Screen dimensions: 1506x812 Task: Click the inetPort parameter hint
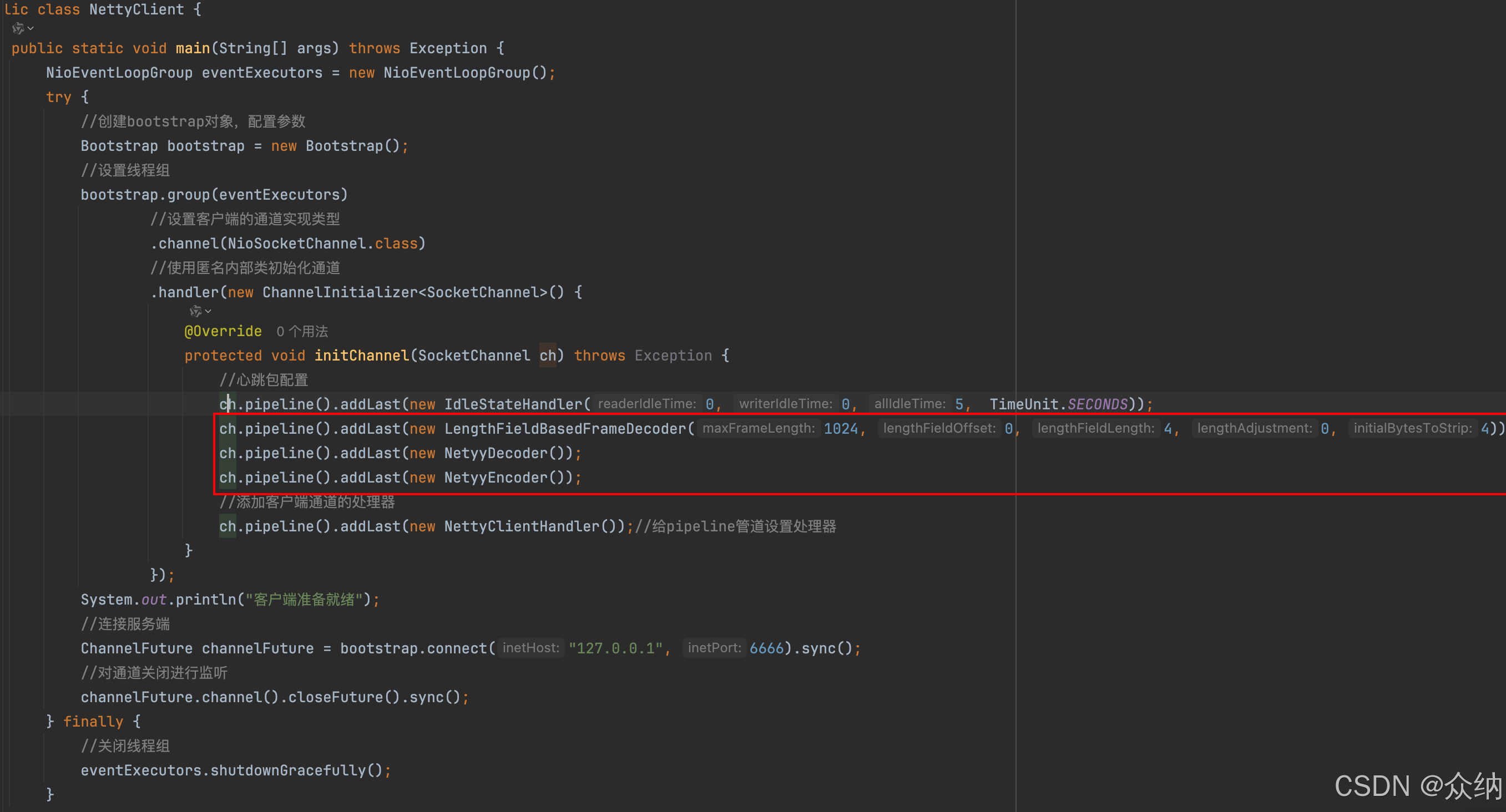point(714,648)
